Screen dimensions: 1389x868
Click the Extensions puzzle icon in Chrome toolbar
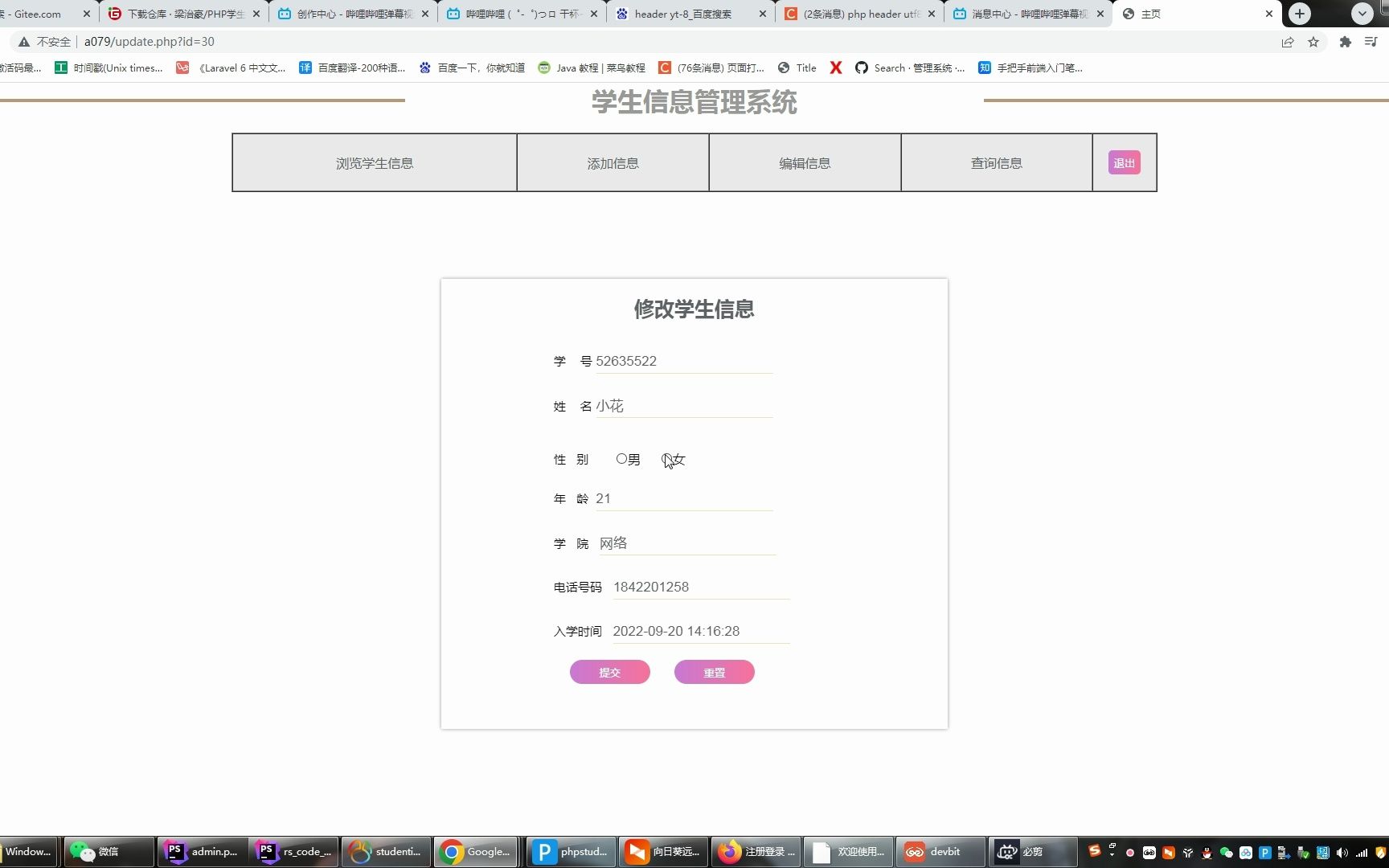pyautogui.click(x=1344, y=42)
